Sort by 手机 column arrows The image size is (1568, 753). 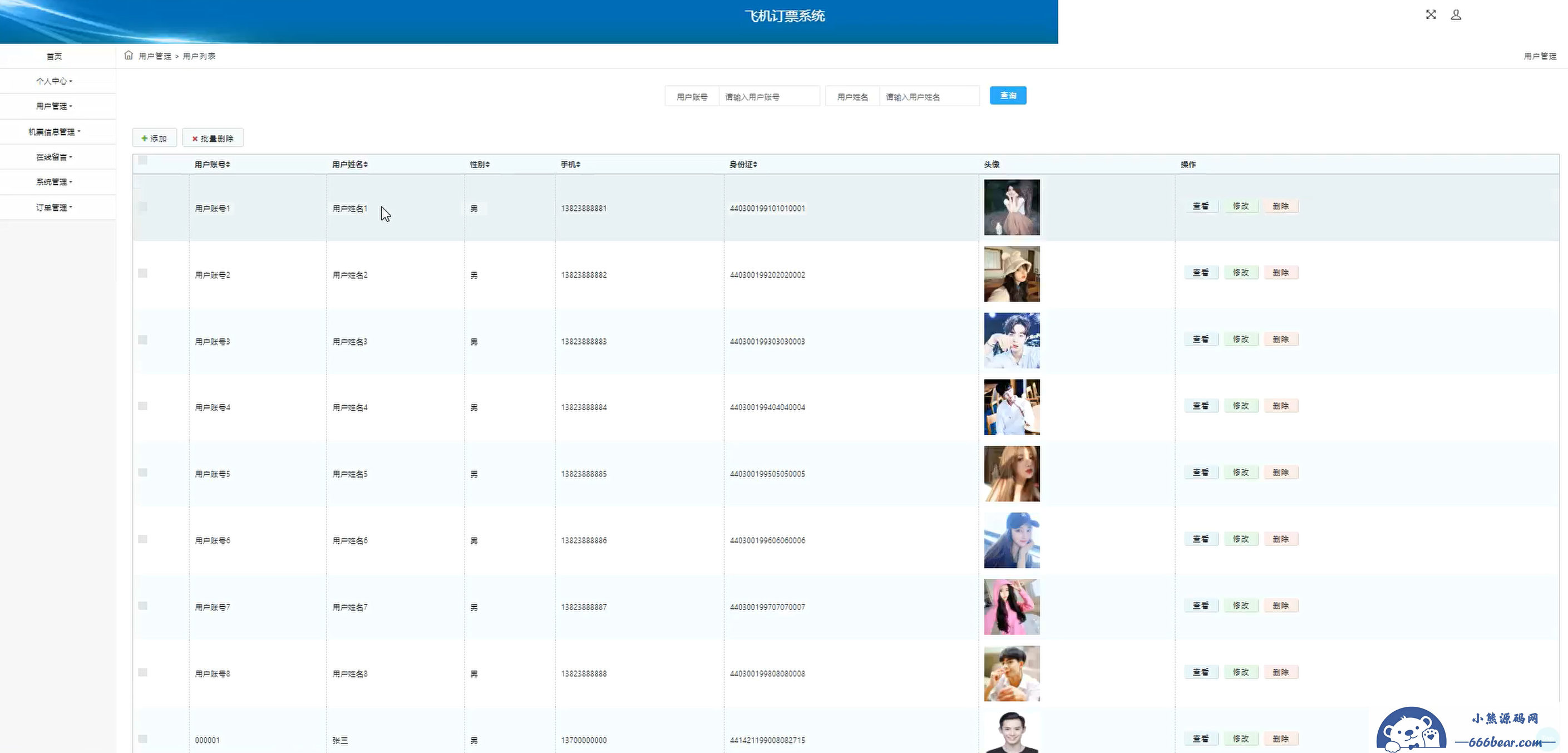click(578, 164)
